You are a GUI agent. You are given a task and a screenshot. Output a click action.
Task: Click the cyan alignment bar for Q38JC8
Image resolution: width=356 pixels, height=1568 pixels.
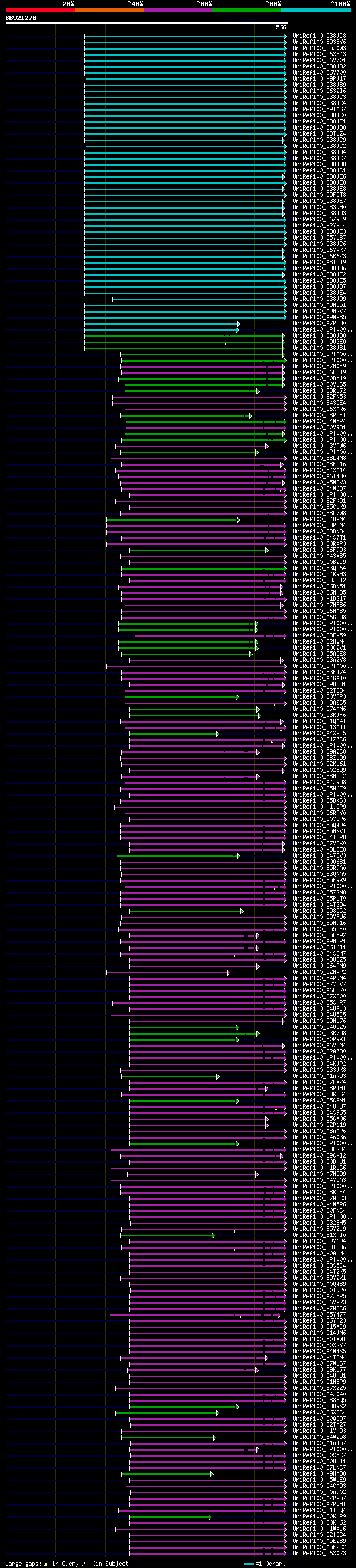185,36
